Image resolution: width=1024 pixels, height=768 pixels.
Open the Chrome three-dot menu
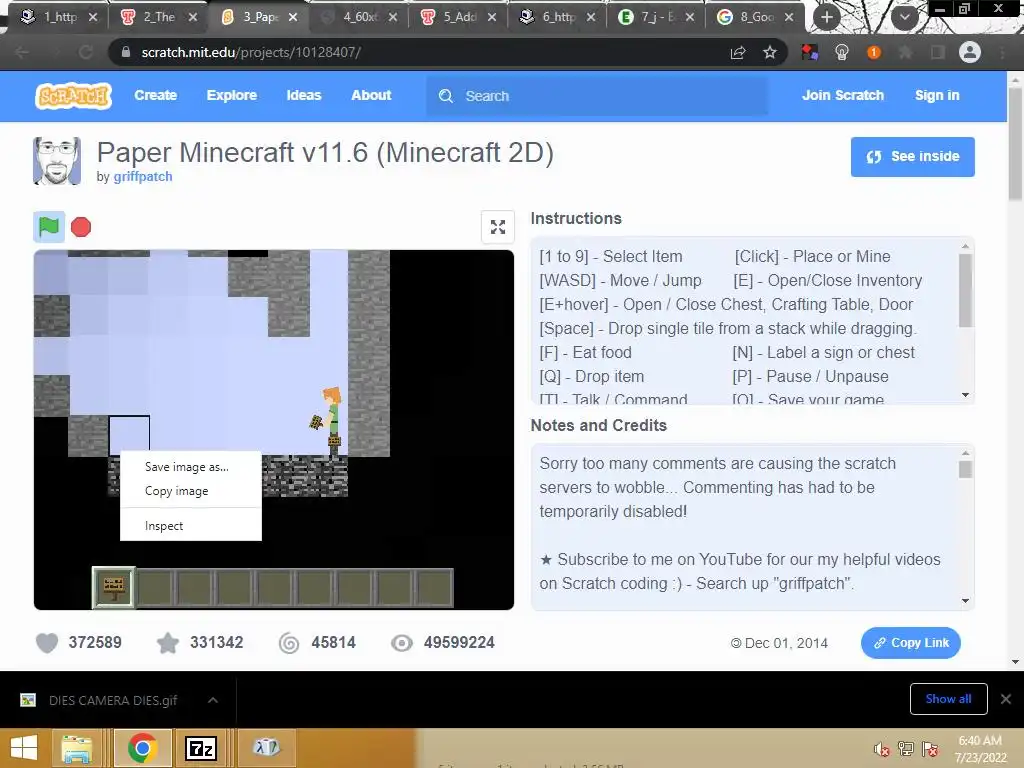[x=1002, y=52]
